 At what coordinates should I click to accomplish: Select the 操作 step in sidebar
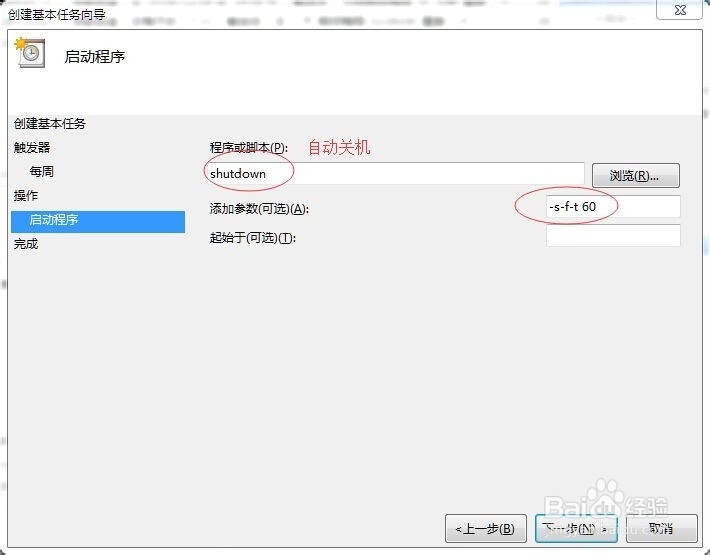(26, 196)
